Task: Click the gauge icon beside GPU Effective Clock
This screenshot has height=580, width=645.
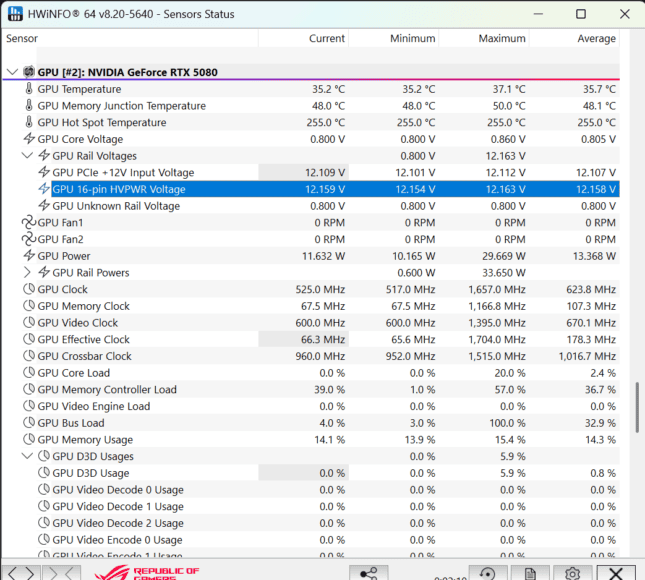Action: pos(29,339)
